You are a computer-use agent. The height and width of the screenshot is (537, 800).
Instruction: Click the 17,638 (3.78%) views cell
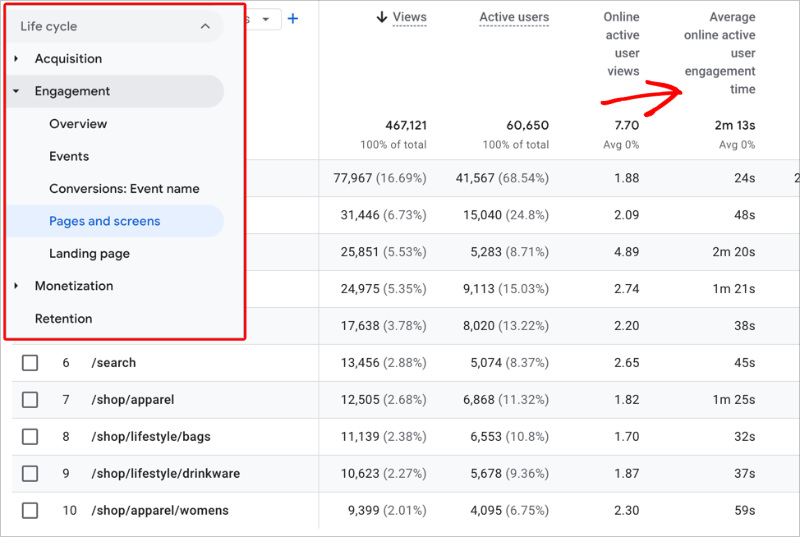click(x=384, y=326)
